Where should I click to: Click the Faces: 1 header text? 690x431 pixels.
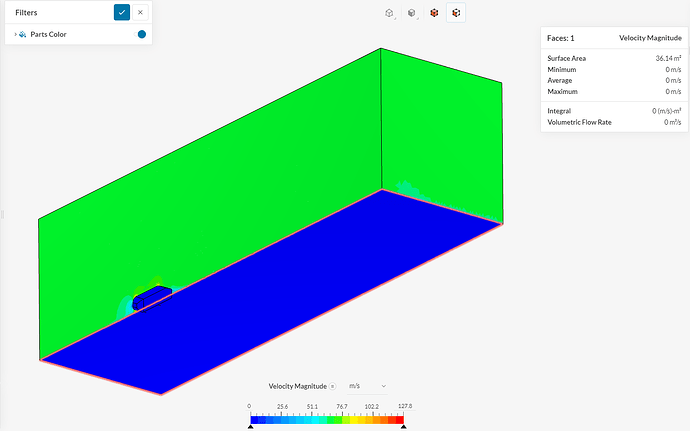[560, 38]
